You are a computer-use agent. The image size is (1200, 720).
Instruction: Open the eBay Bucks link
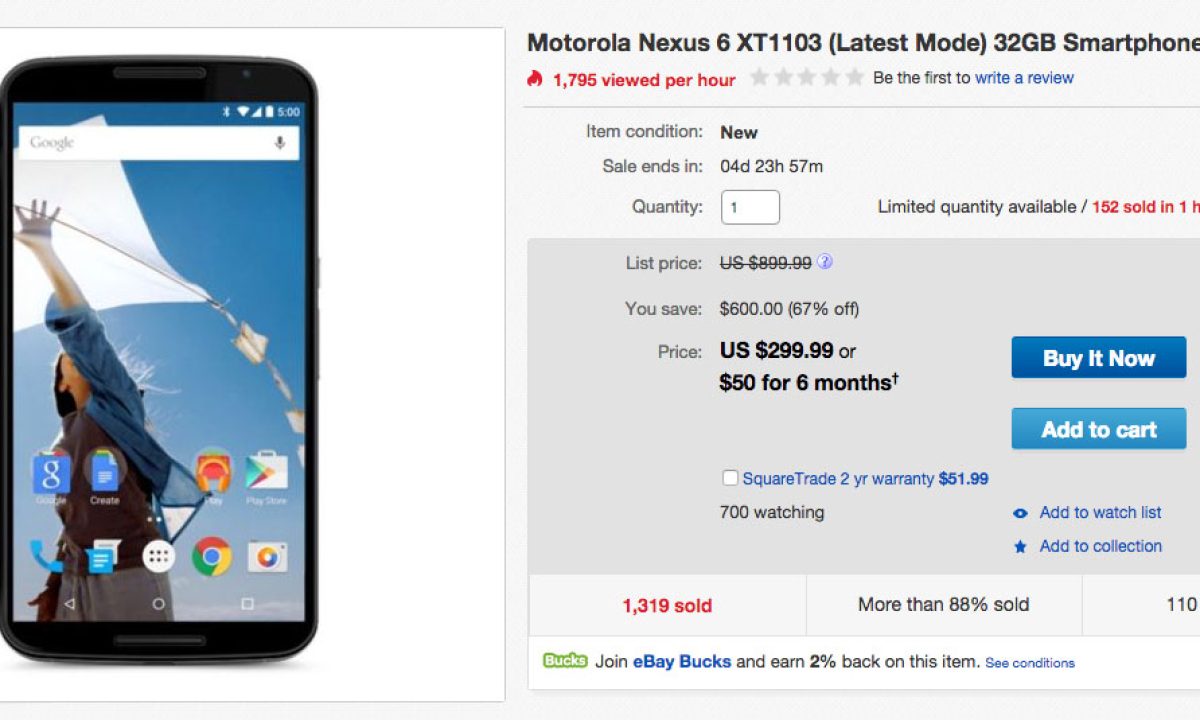tap(682, 661)
